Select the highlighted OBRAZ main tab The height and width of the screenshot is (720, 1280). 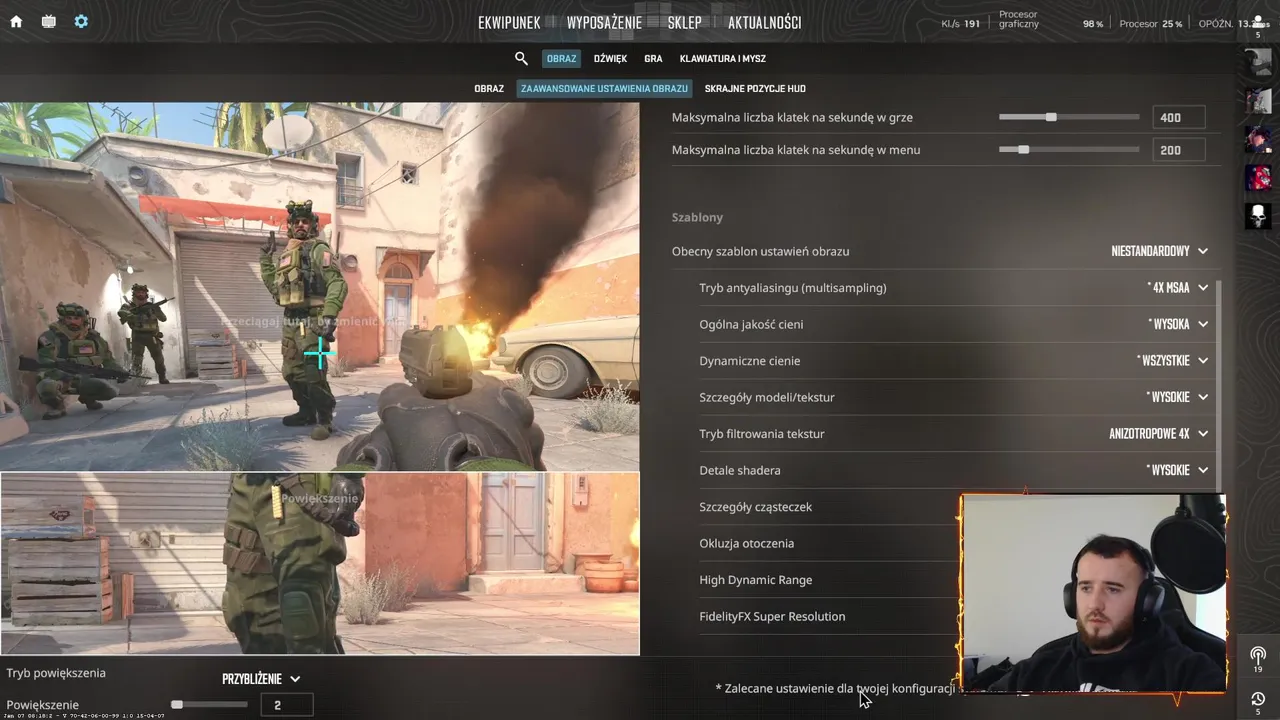coord(561,59)
